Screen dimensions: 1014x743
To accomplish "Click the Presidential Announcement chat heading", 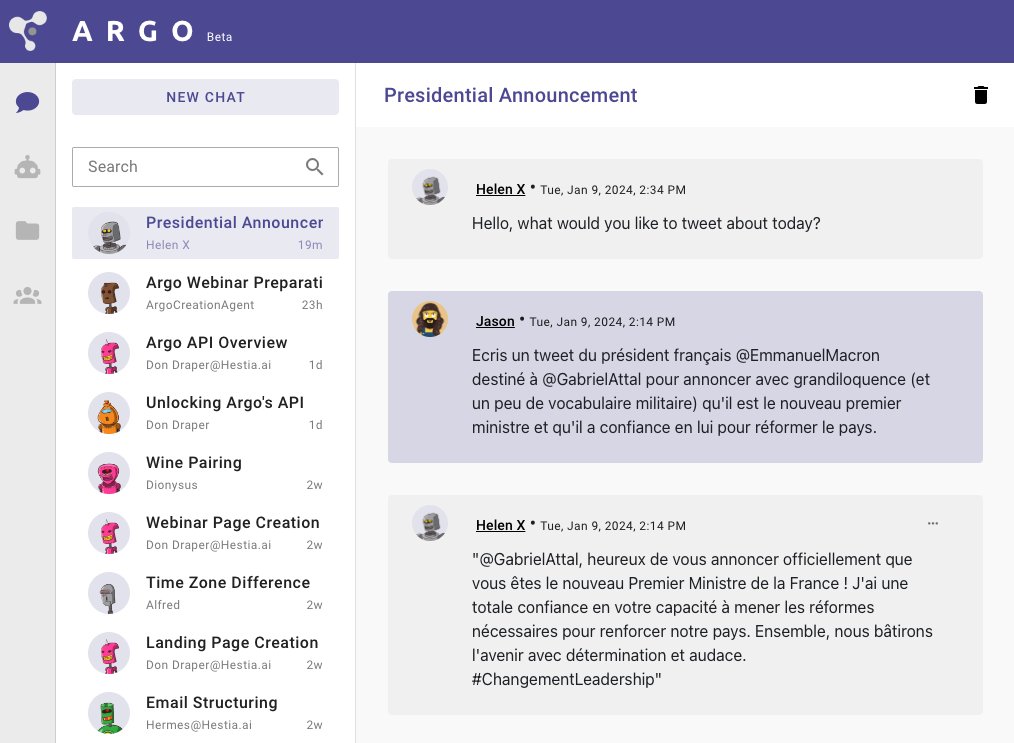I will coord(510,95).
